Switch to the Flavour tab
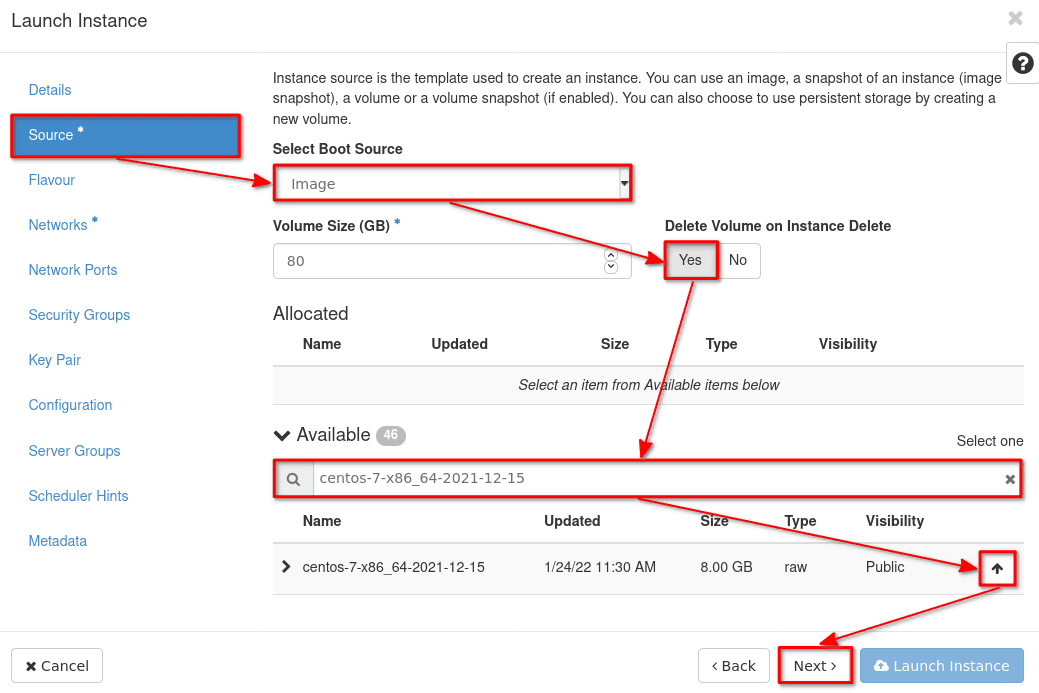Image resolution: width=1039 pixels, height=693 pixels. pos(52,180)
